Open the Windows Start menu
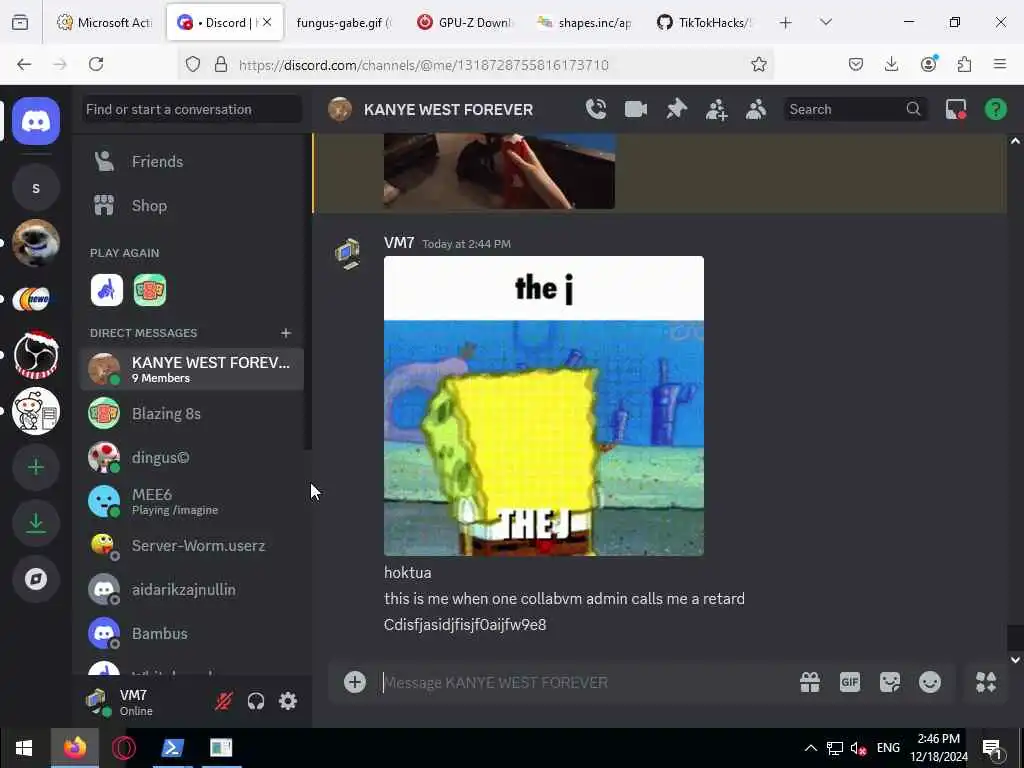Viewport: 1024px width, 768px height. [24, 748]
